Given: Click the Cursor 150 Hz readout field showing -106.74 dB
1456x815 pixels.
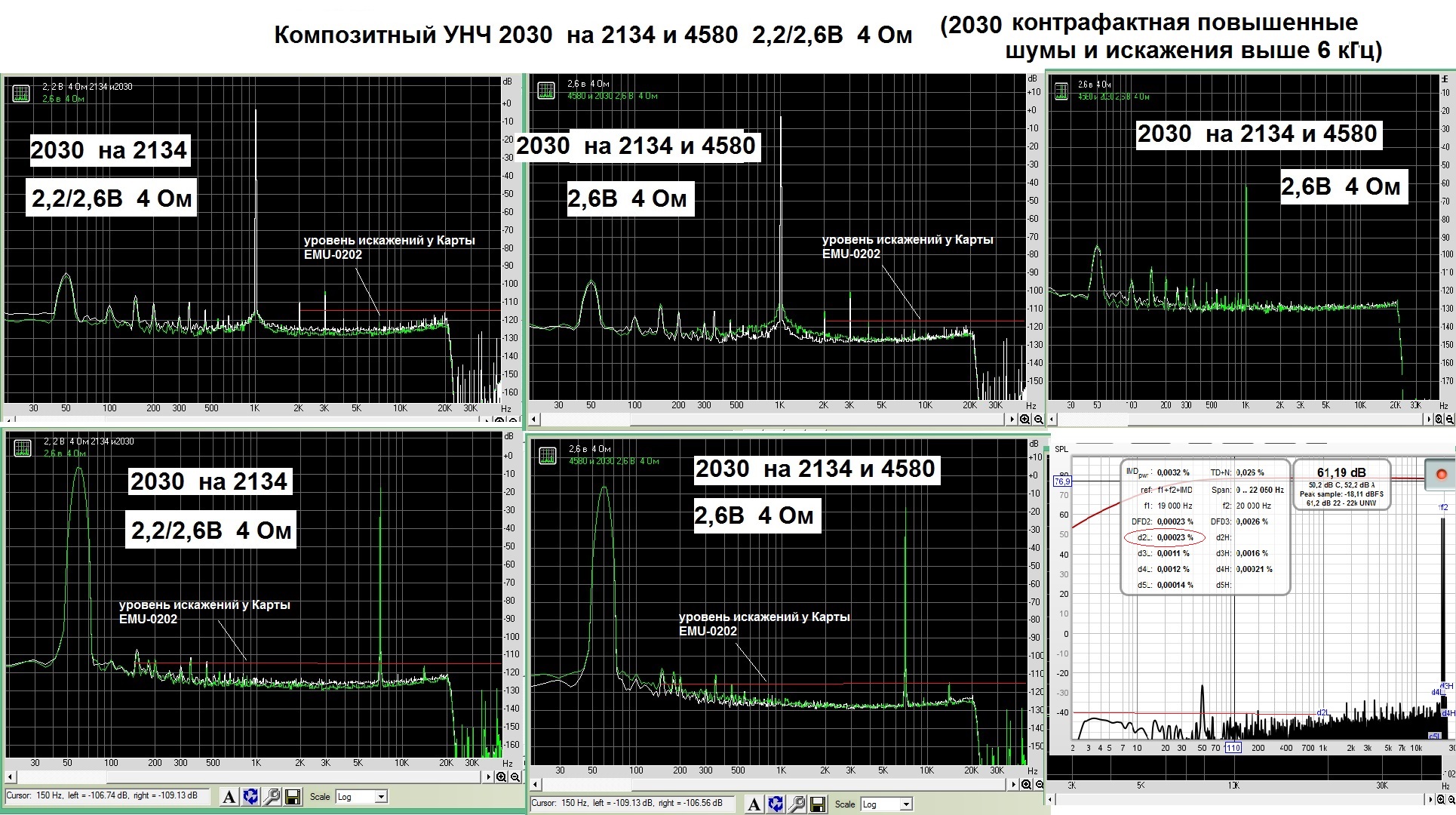Looking at the screenshot, I should [x=106, y=795].
